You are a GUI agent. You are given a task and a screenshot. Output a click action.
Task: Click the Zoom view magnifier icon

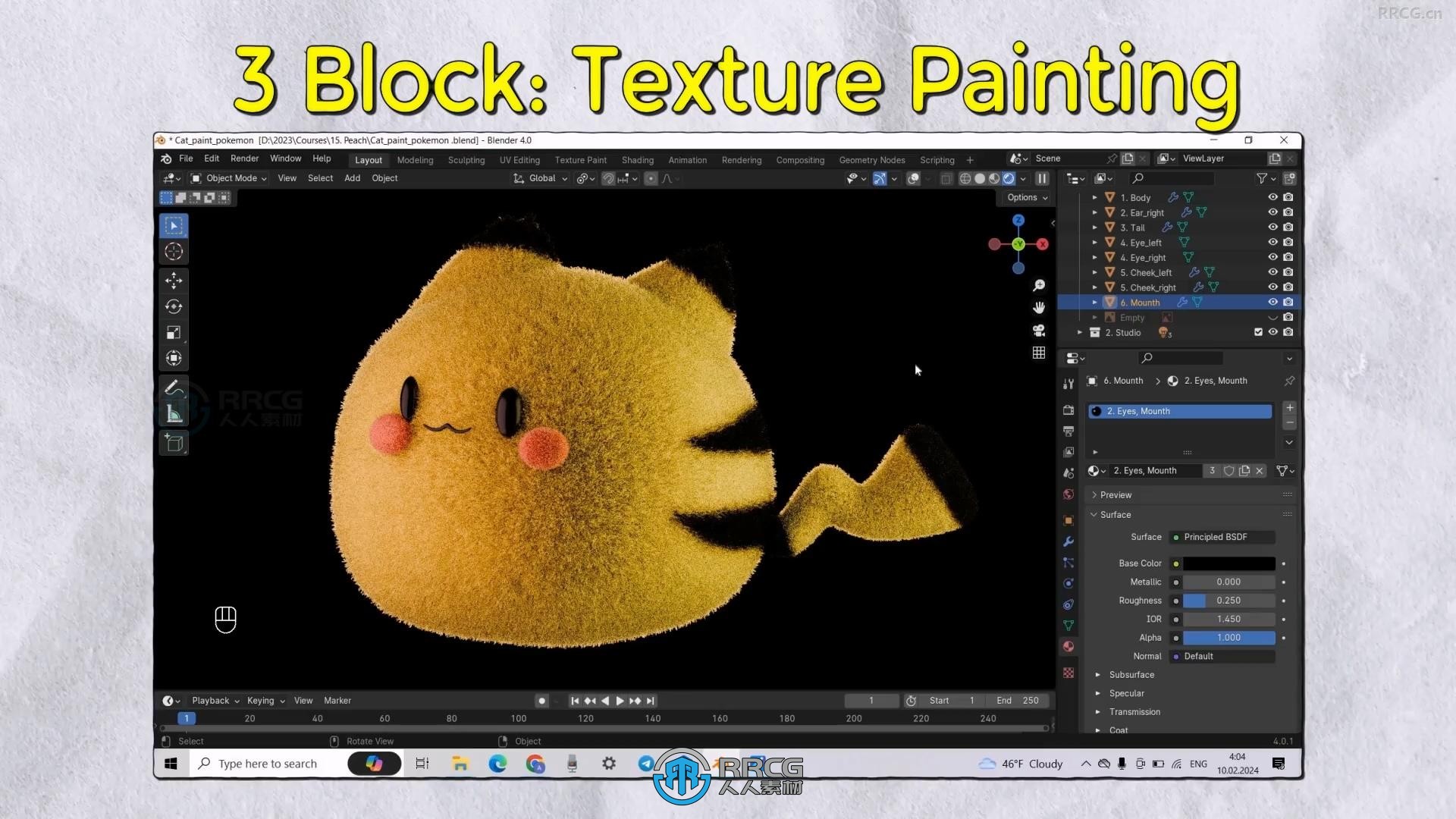coord(1039,285)
